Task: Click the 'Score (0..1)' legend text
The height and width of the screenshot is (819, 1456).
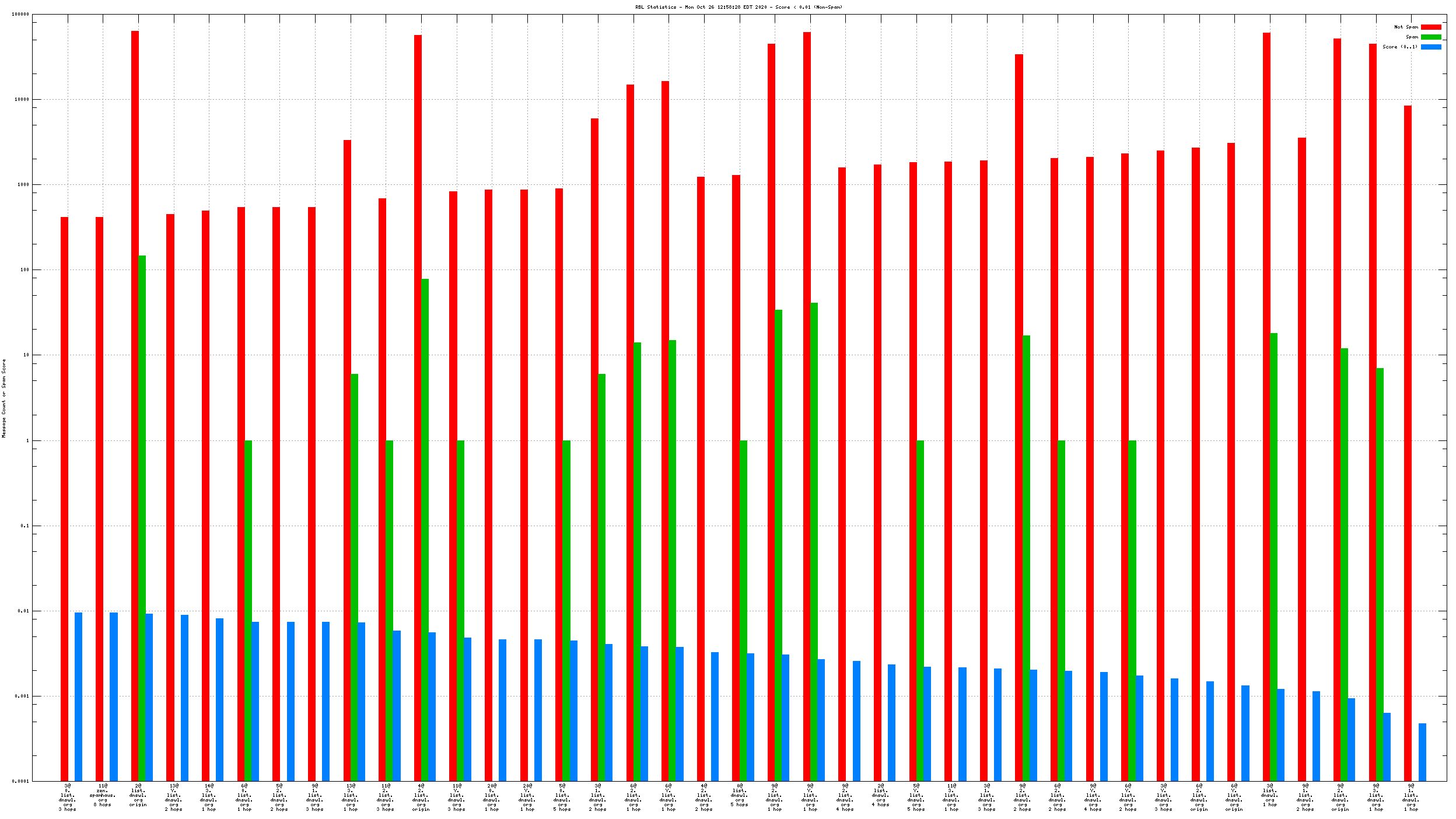Action: [x=1399, y=47]
